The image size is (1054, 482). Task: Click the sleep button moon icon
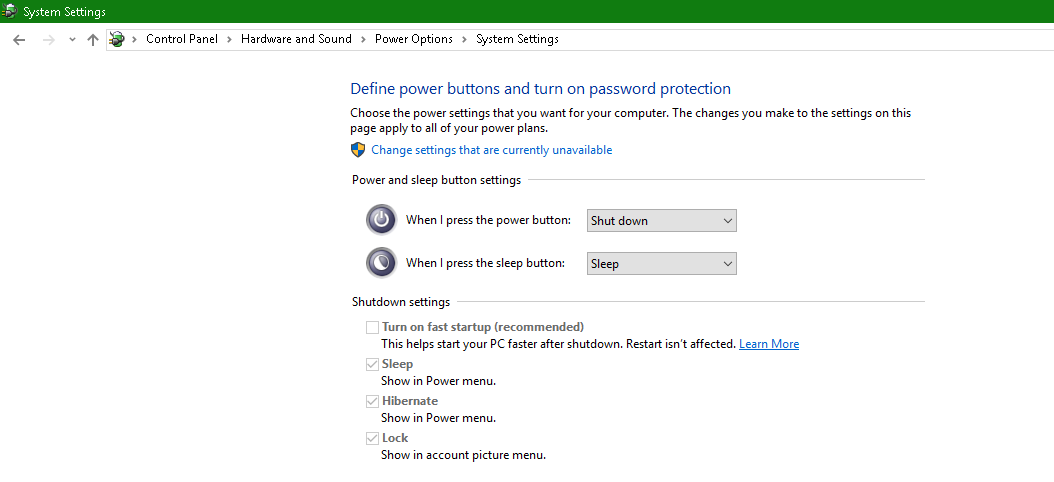pyautogui.click(x=381, y=263)
